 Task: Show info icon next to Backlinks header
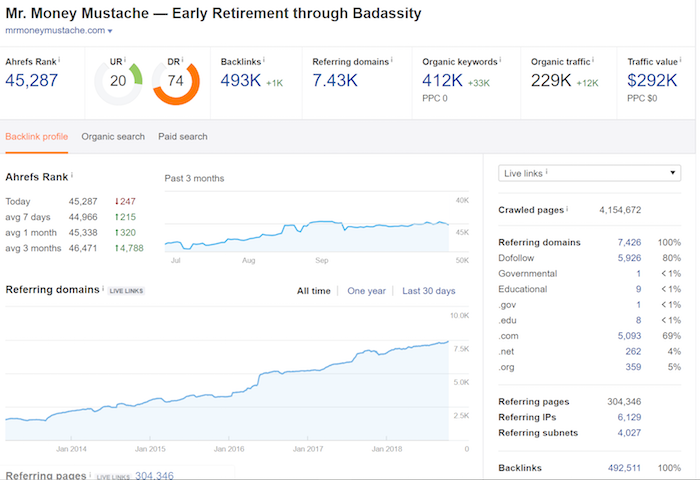(263, 59)
